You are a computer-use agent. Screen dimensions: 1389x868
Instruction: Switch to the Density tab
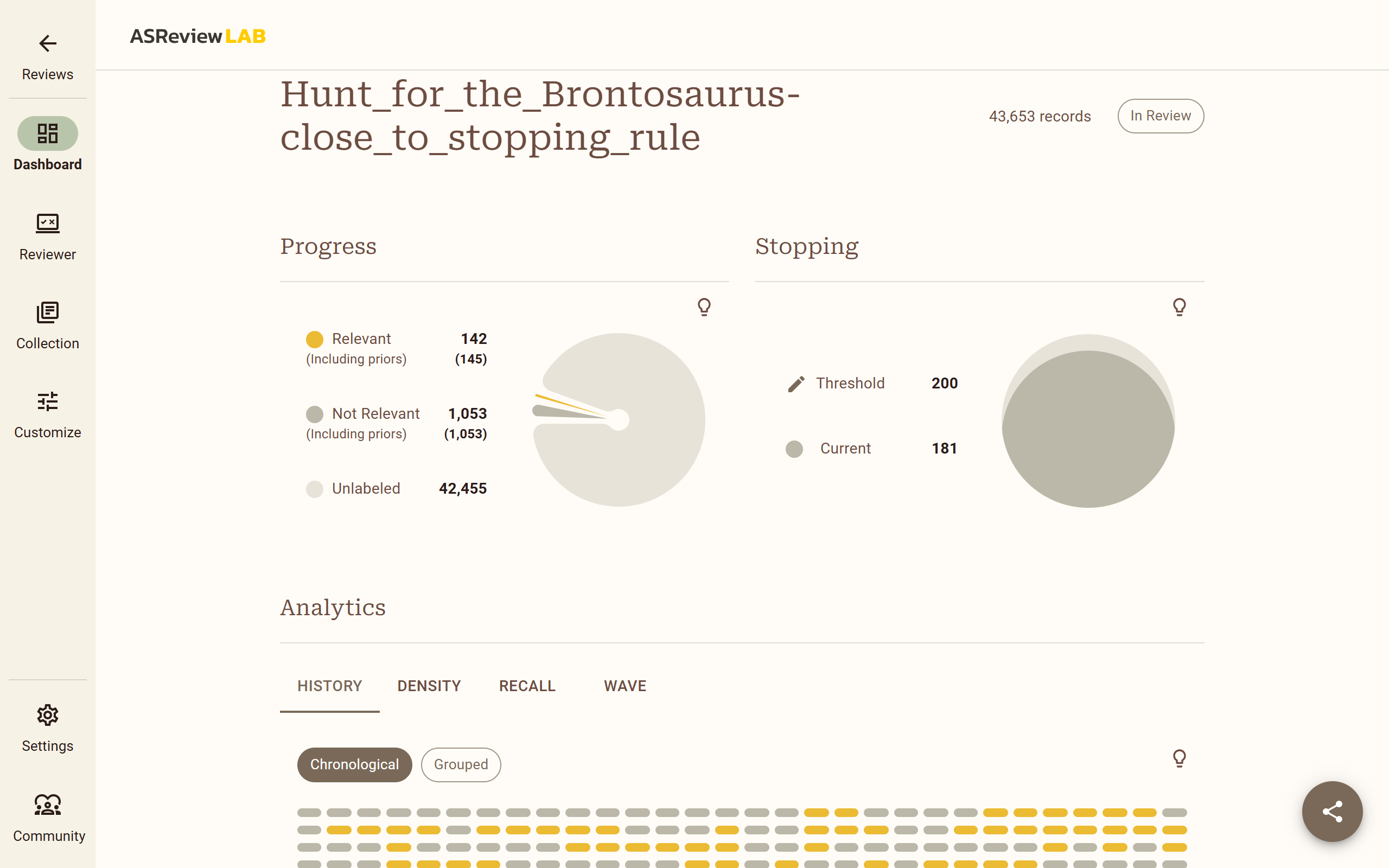(x=429, y=686)
